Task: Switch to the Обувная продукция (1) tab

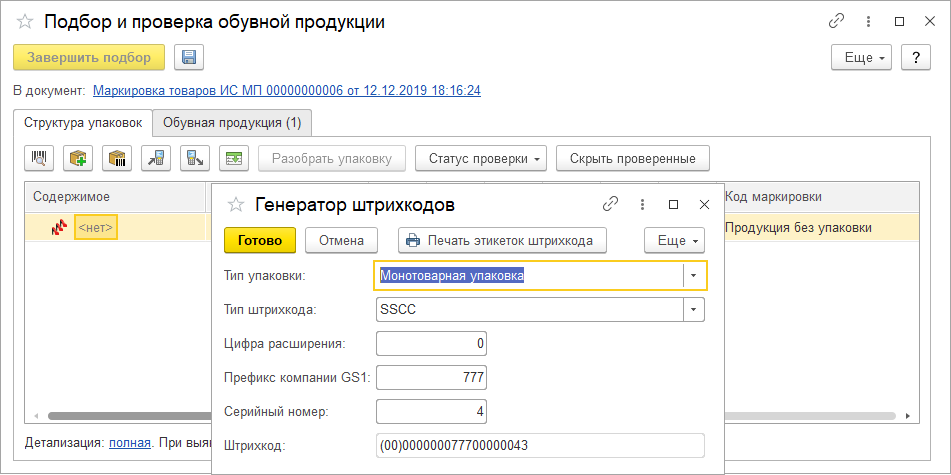Action: [x=234, y=123]
